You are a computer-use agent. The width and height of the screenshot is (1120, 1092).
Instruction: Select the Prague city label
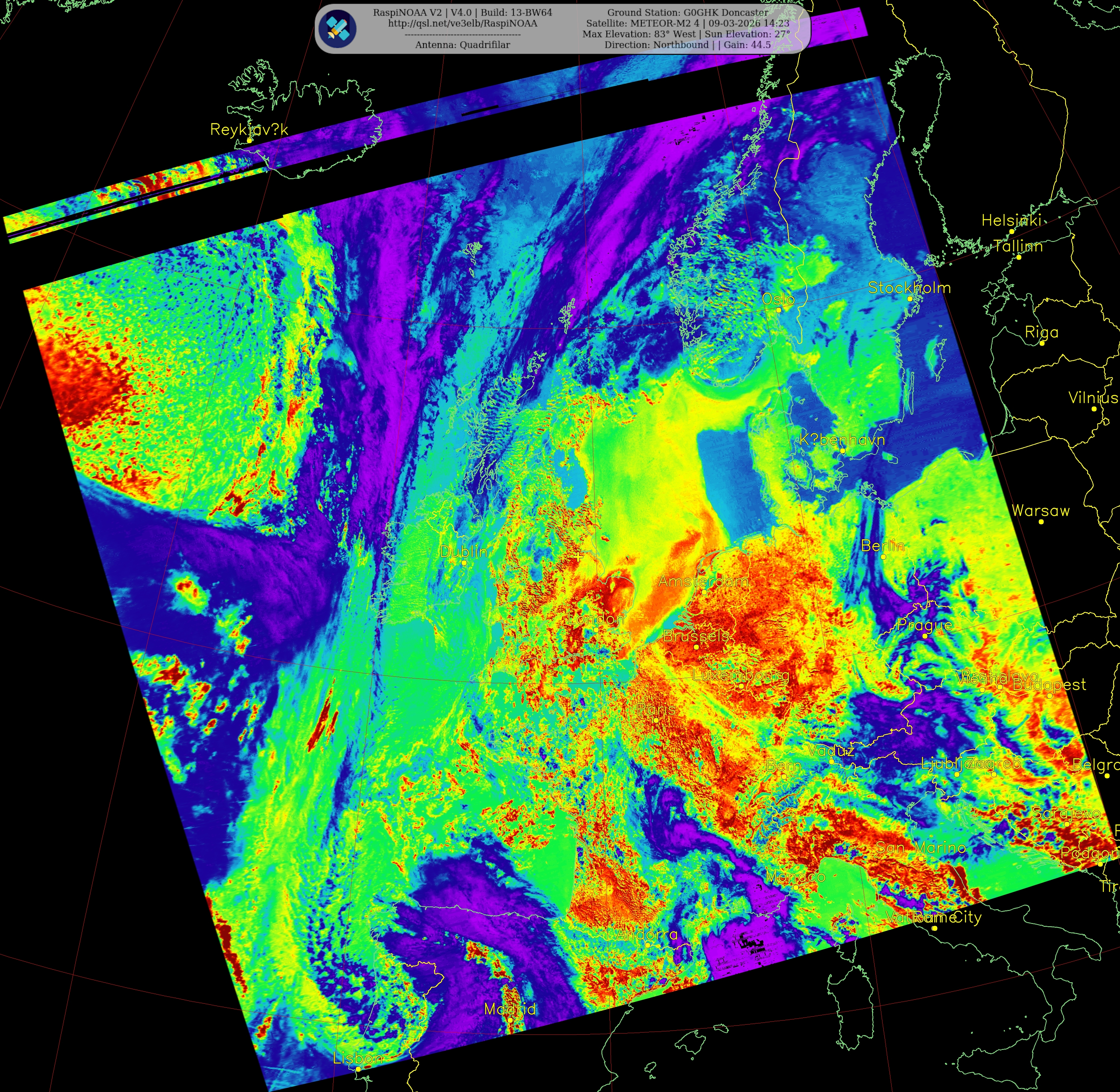click(925, 625)
